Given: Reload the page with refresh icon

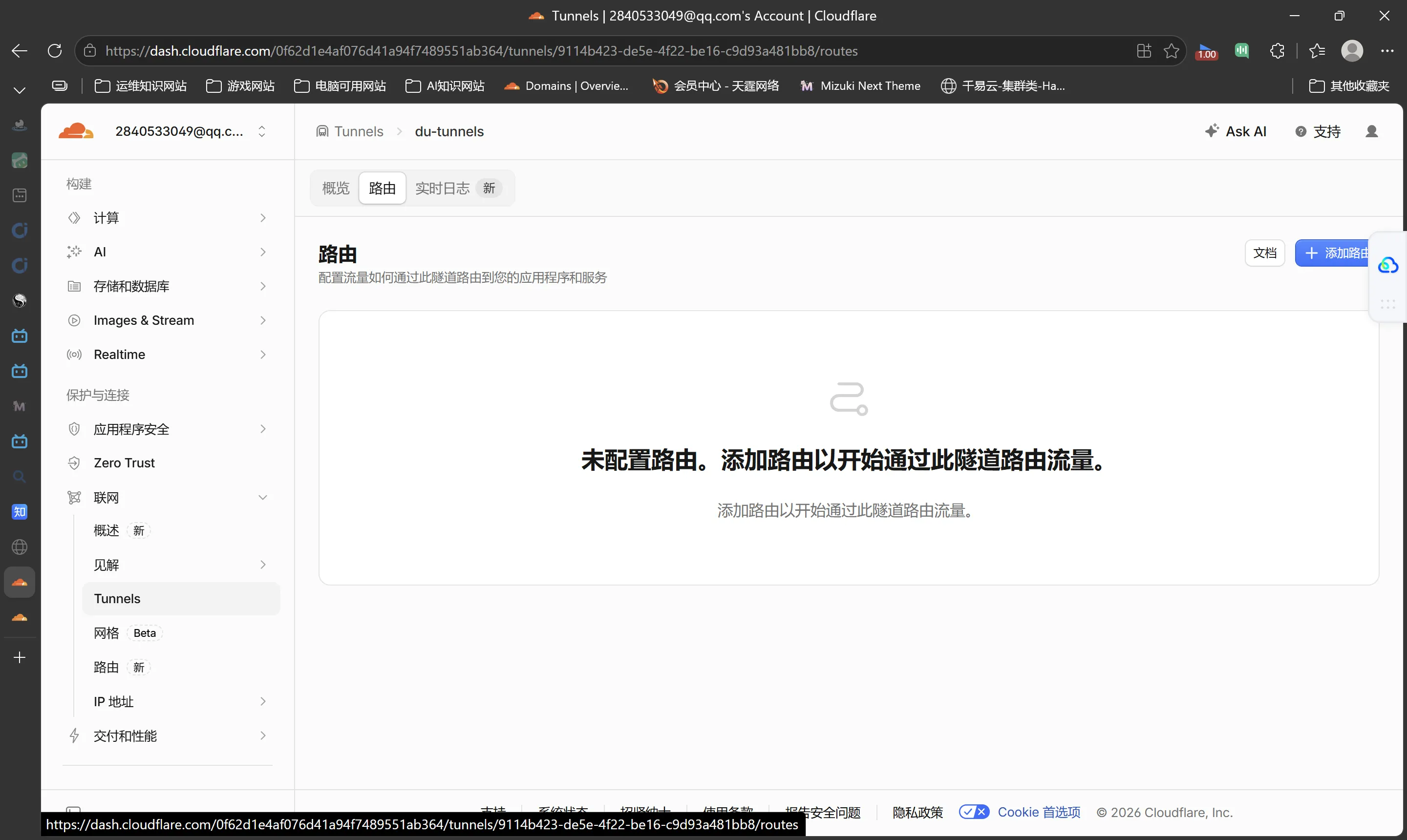Looking at the screenshot, I should [x=55, y=51].
